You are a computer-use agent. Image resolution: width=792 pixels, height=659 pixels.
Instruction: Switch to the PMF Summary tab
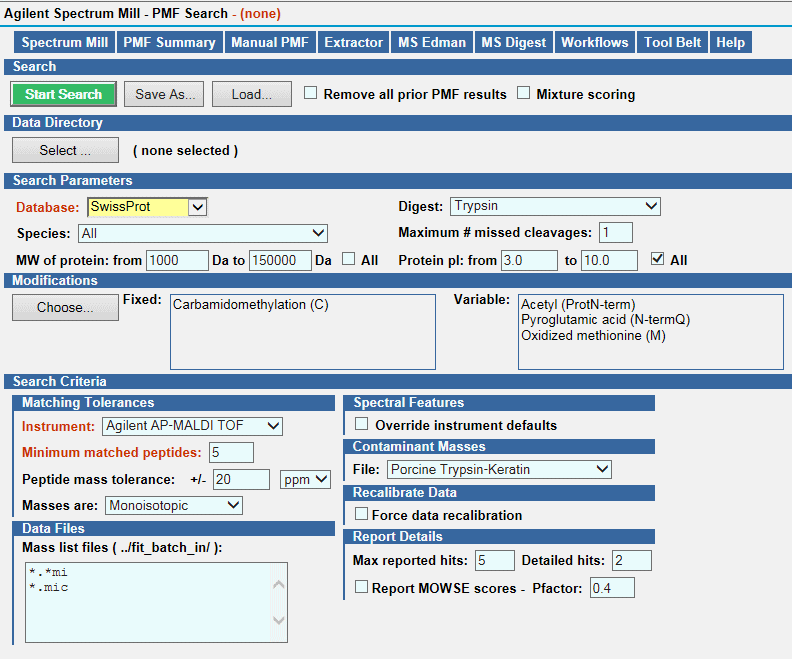tap(169, 42)
